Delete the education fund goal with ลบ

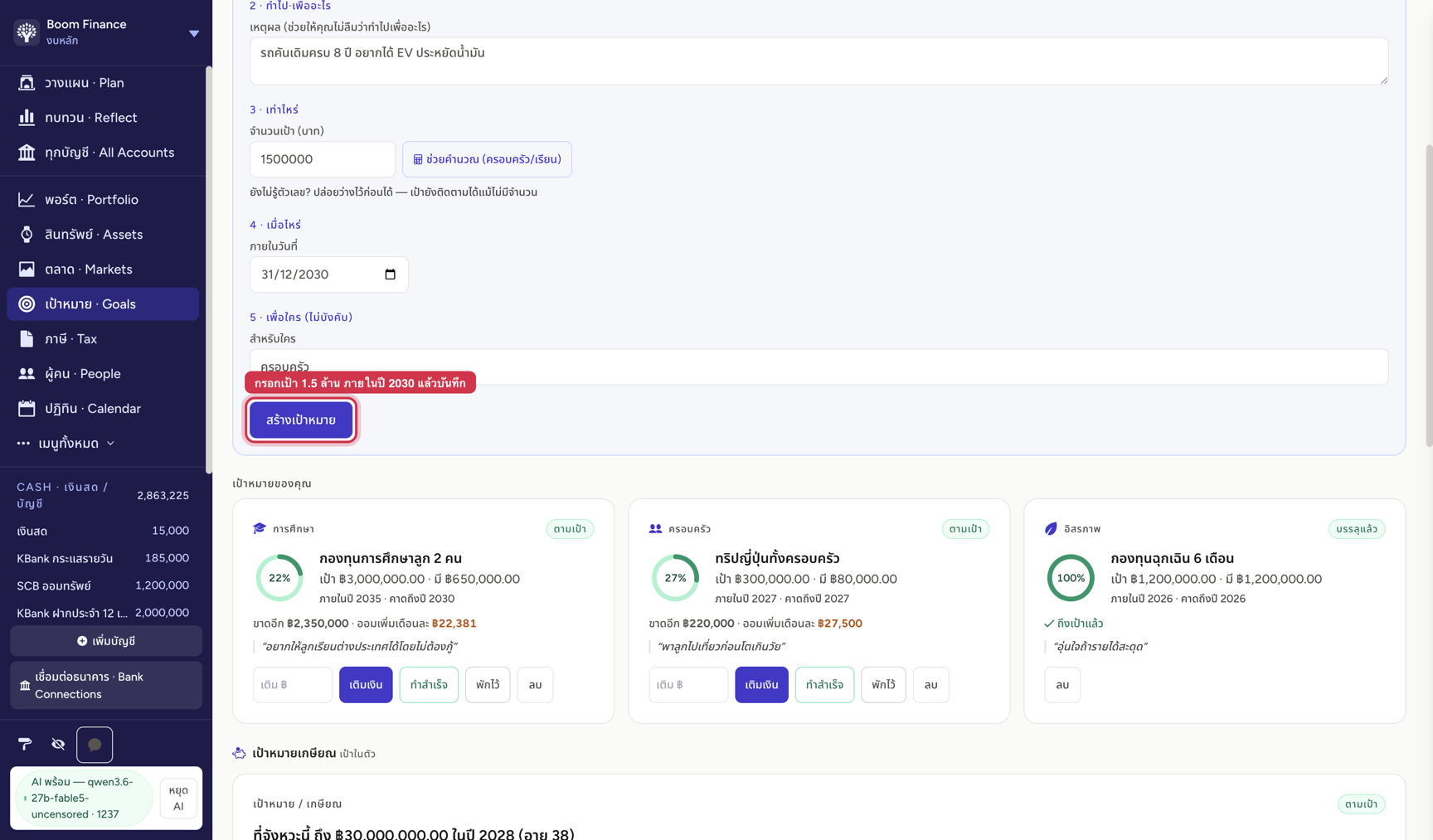(x=535, y=685)
